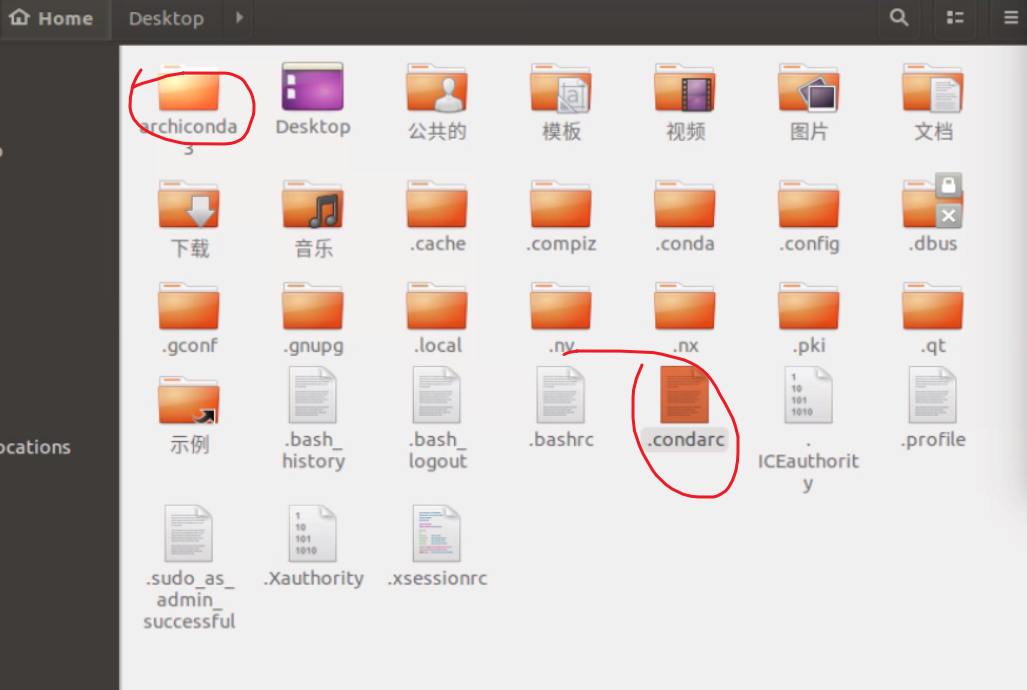Select the .config folder
Screen dimensions: 1027x690
809,204
